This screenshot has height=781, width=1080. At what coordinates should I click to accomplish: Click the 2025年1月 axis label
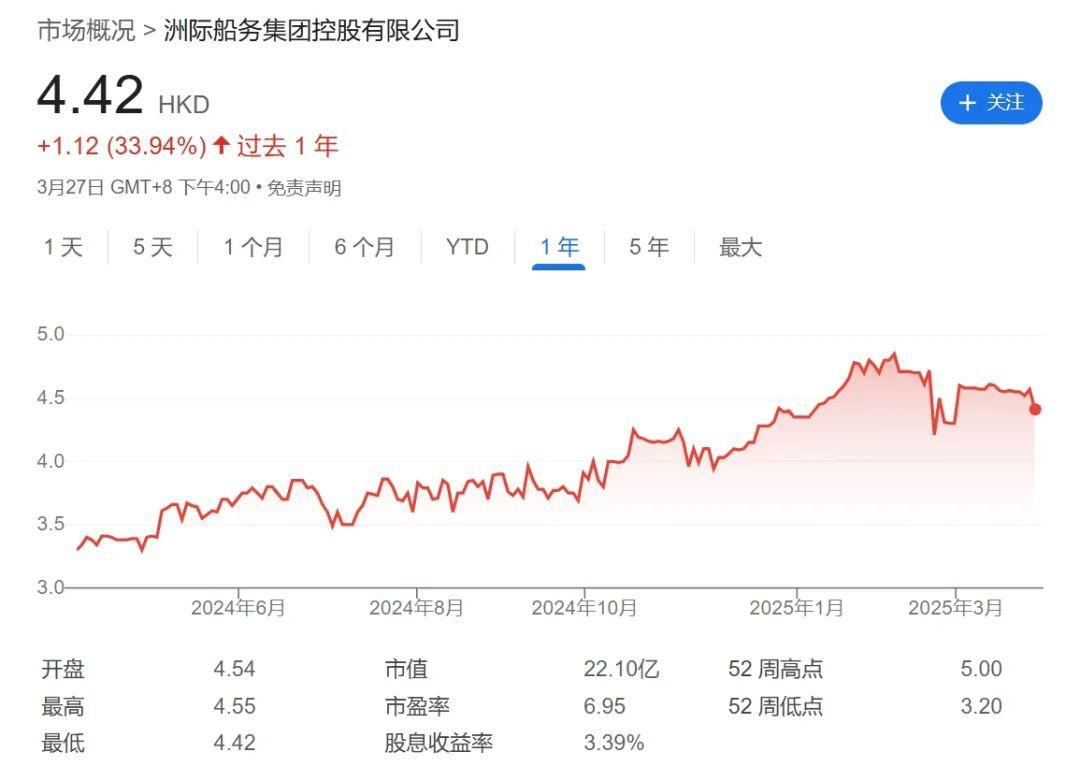pos(796,608)
